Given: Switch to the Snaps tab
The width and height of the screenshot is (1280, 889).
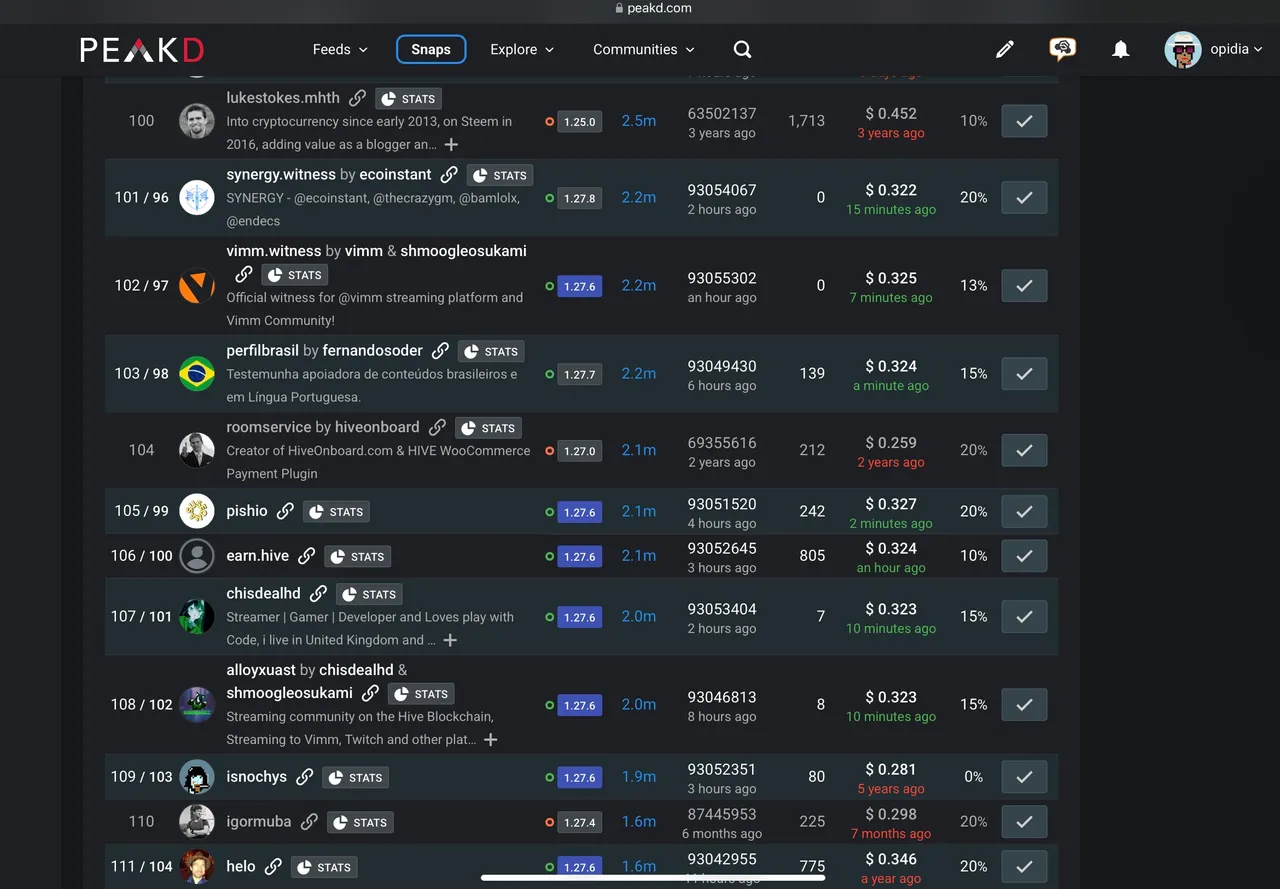Looking at the screenshot, I should click(431, 49).
